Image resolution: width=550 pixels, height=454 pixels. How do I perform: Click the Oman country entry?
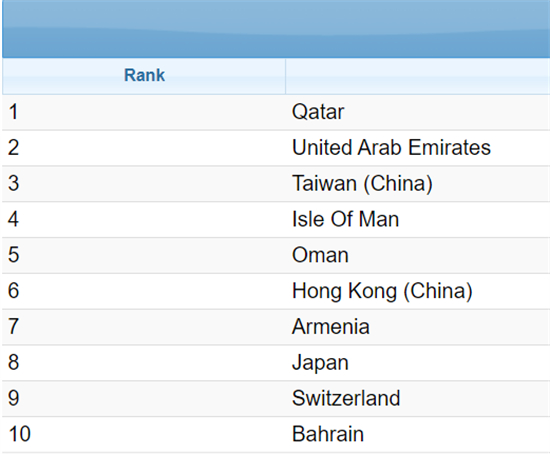point(320,255)
